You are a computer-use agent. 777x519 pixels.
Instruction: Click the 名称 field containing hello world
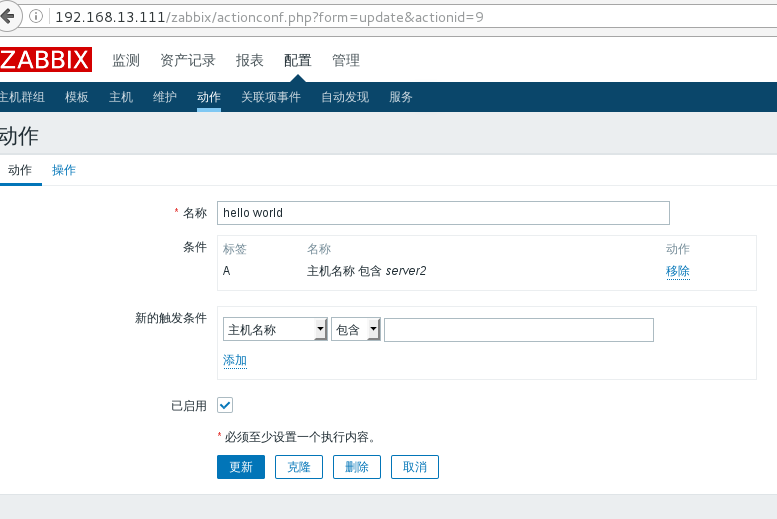tap(443, 213)
